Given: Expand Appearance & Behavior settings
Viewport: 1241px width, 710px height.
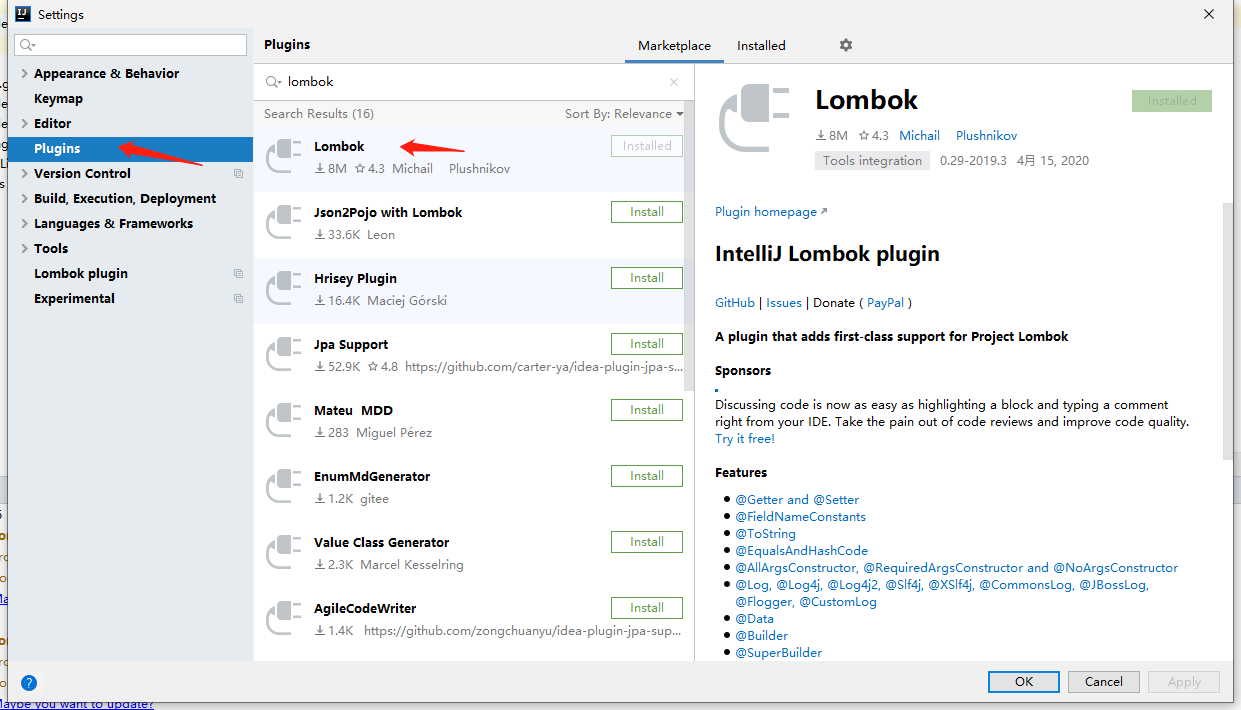Looking at the screenshot, I should click(25, 74).
